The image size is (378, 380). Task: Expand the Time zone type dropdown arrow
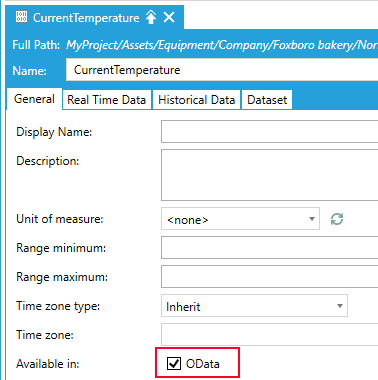tap(340, 306)
